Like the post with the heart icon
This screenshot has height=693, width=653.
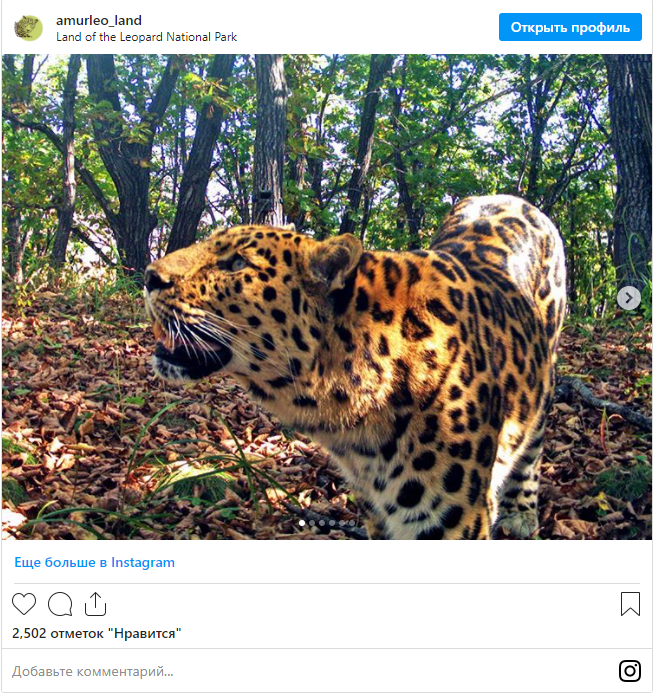coord(24,604)
